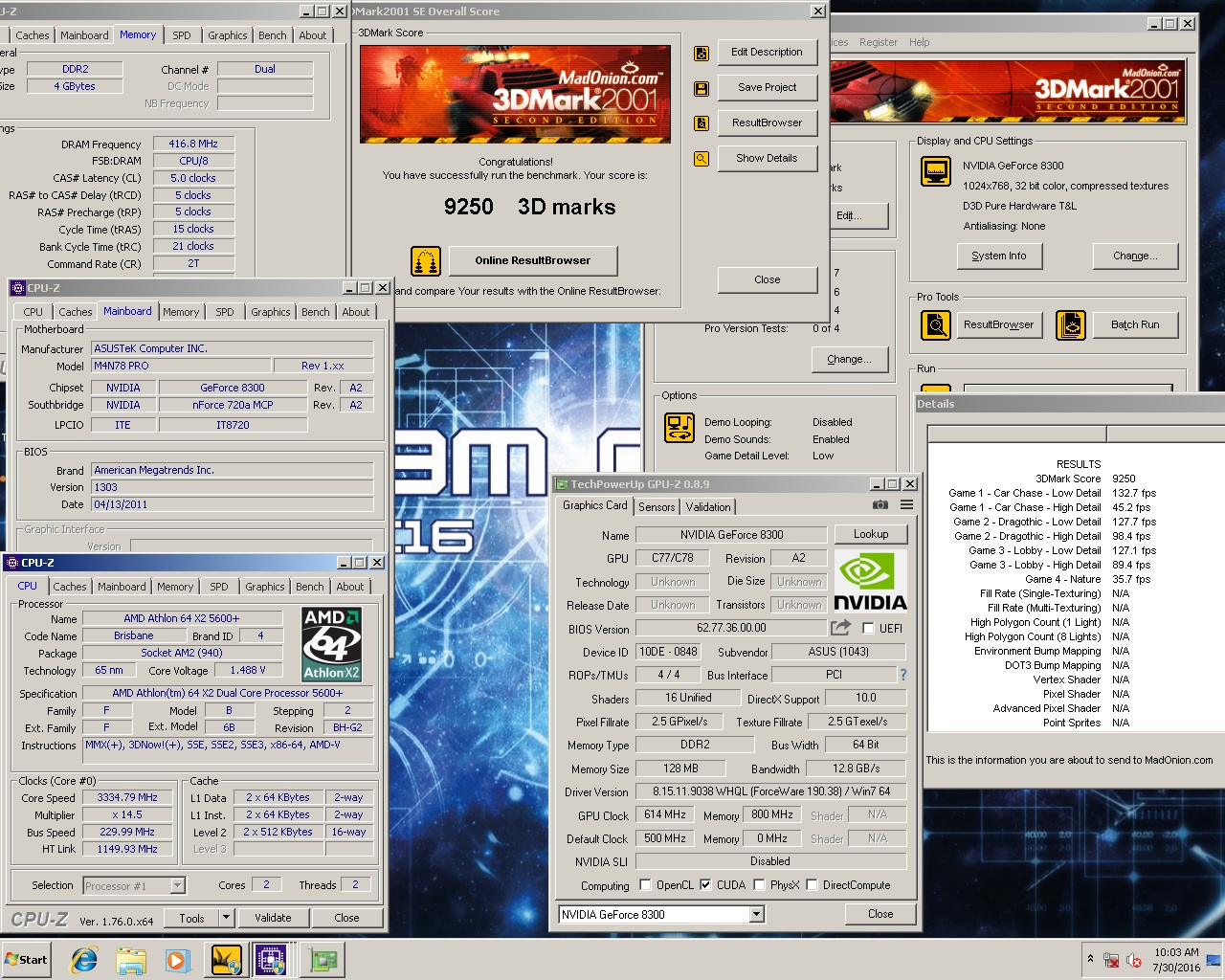This screenshot has height=980, width=1225.
Task: Click the display monitor icon in 3DMark settings
Action: (x=935, y=172)
